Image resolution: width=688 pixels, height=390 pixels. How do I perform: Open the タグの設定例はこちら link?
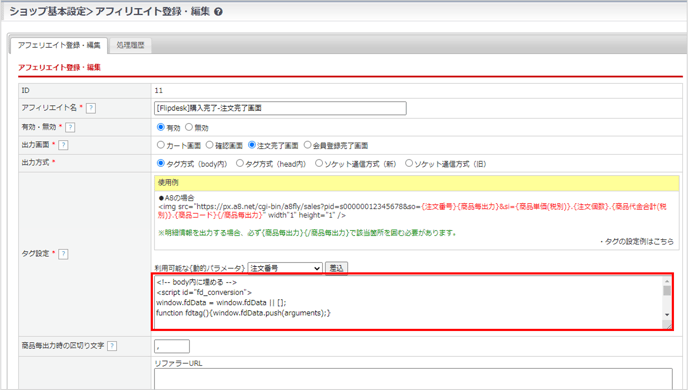639,242
